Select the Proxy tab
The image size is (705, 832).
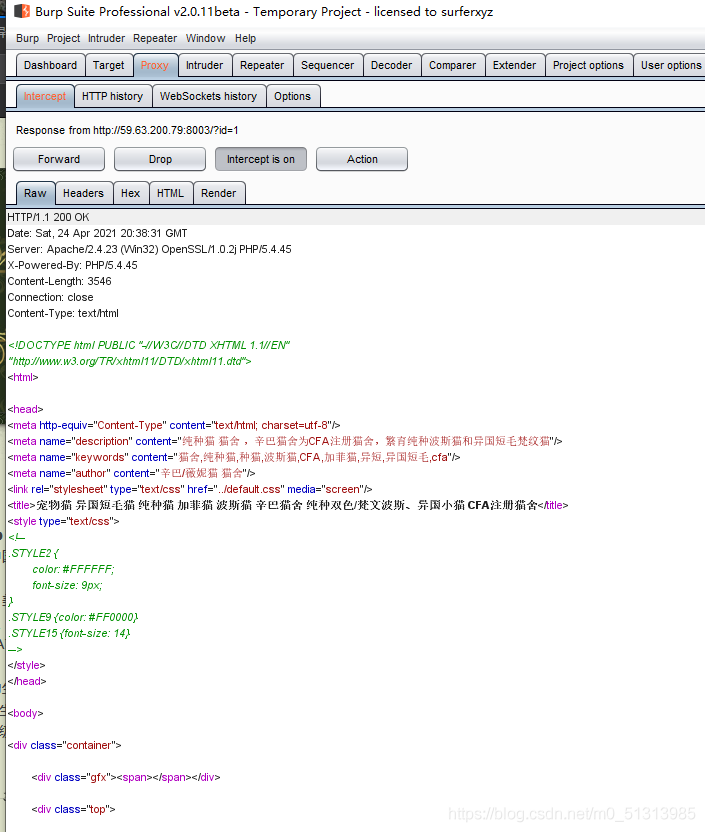point(154,65)
